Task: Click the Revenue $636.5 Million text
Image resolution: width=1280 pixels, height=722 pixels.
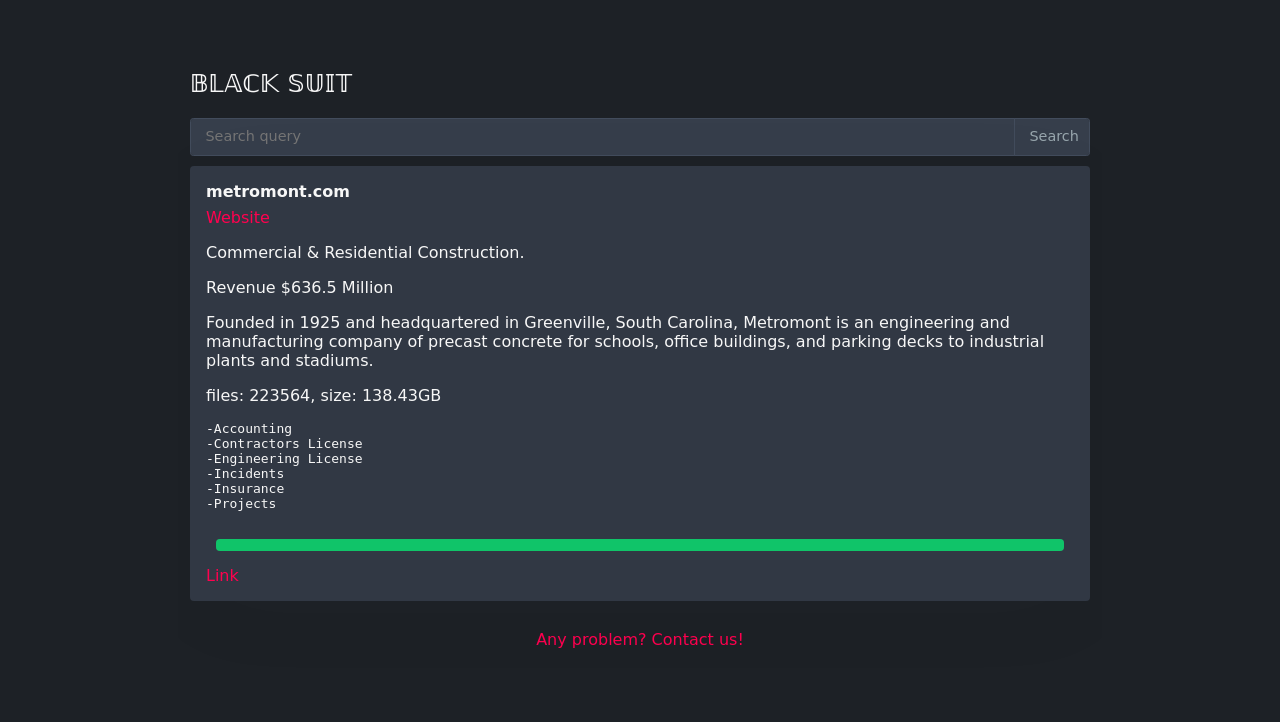Action: tap(299, 287)
